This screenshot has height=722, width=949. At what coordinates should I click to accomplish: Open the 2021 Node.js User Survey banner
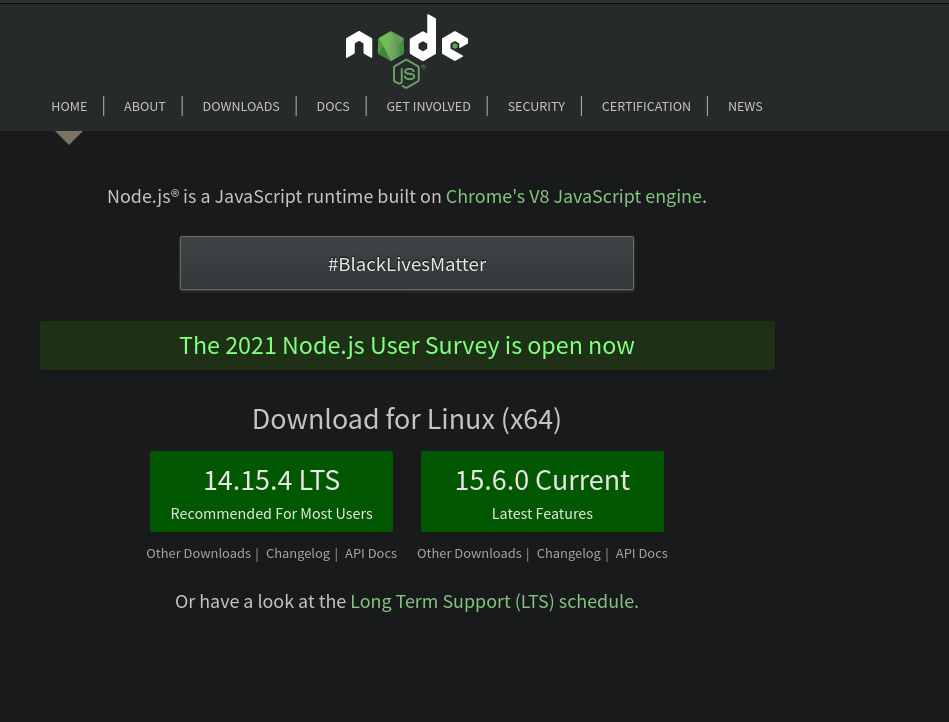tap(407, 346)
